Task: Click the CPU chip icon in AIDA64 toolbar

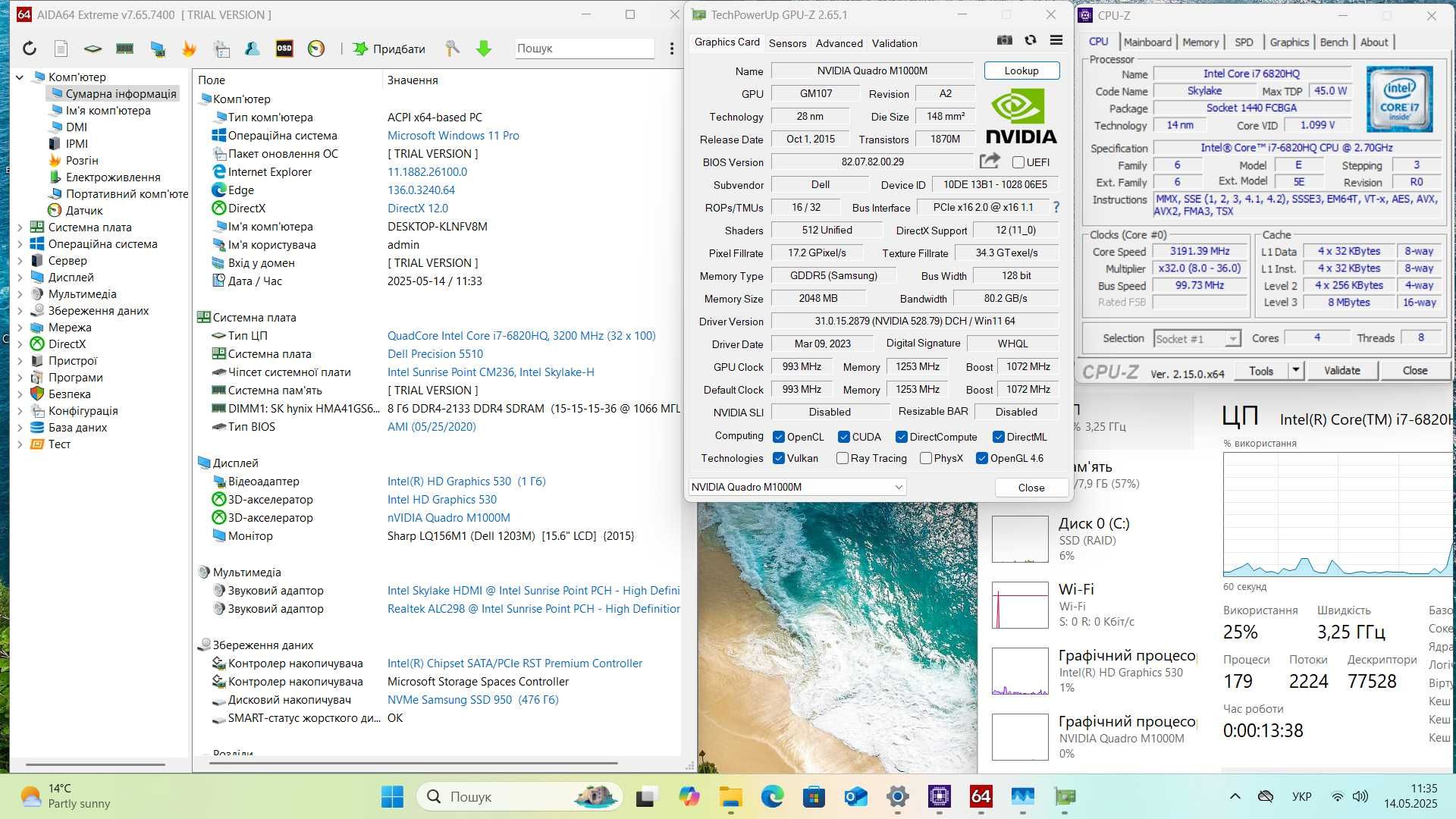Action: coord(93,49)
